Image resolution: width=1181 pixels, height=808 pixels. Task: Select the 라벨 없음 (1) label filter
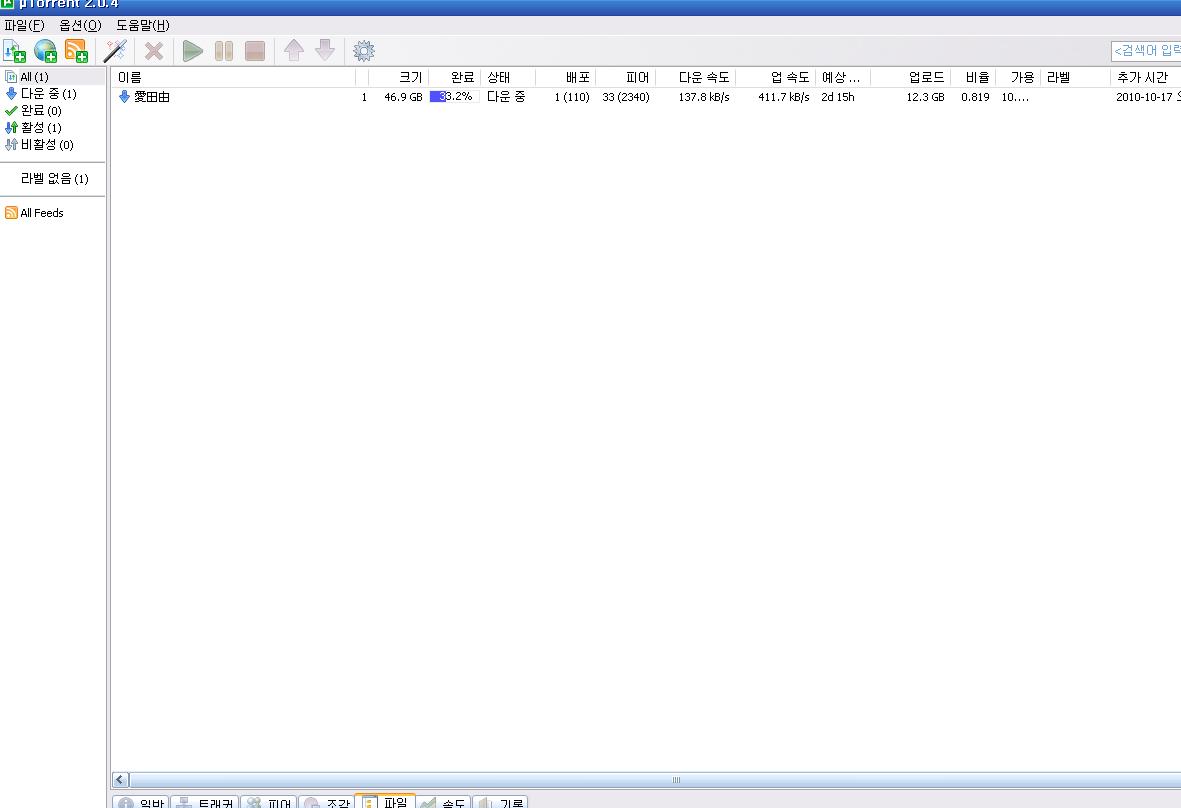point(54,178)
